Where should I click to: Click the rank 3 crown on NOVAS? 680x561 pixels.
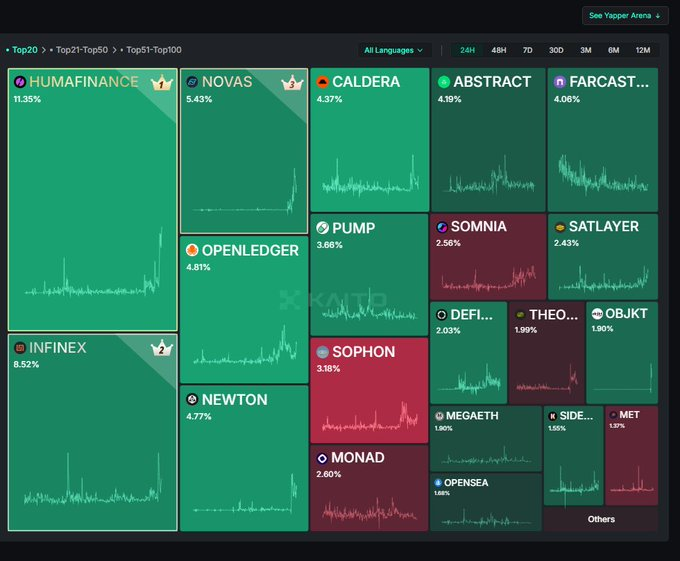pyautogui.click(x=292, y=83)
